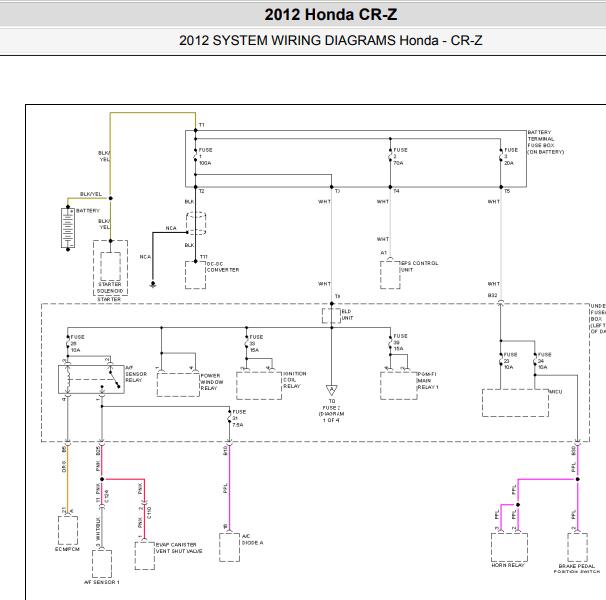The image size is (606, 600).
Task: Click the "A/F SENSOR RELAY" label
Action: pyautogui.click(x=136, y=374)
